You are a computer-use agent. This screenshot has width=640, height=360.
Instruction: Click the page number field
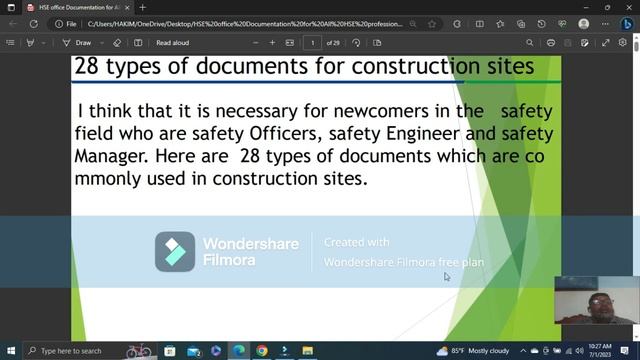click(312, 42)
